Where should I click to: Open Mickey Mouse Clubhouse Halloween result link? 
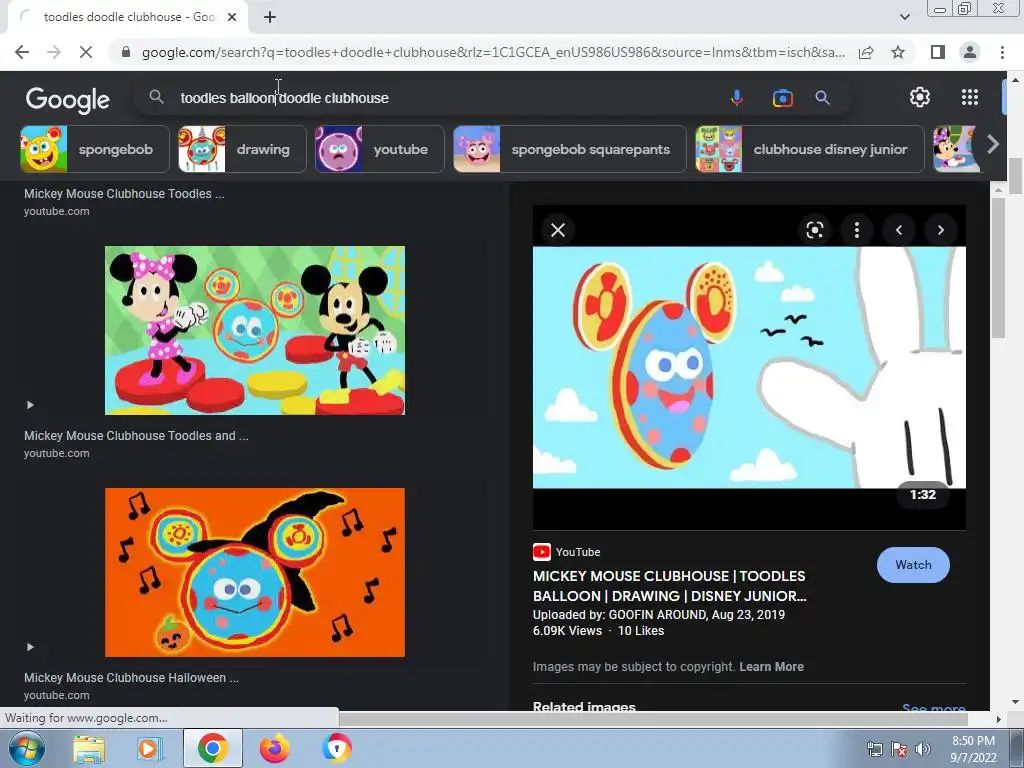tap(131, 678)
